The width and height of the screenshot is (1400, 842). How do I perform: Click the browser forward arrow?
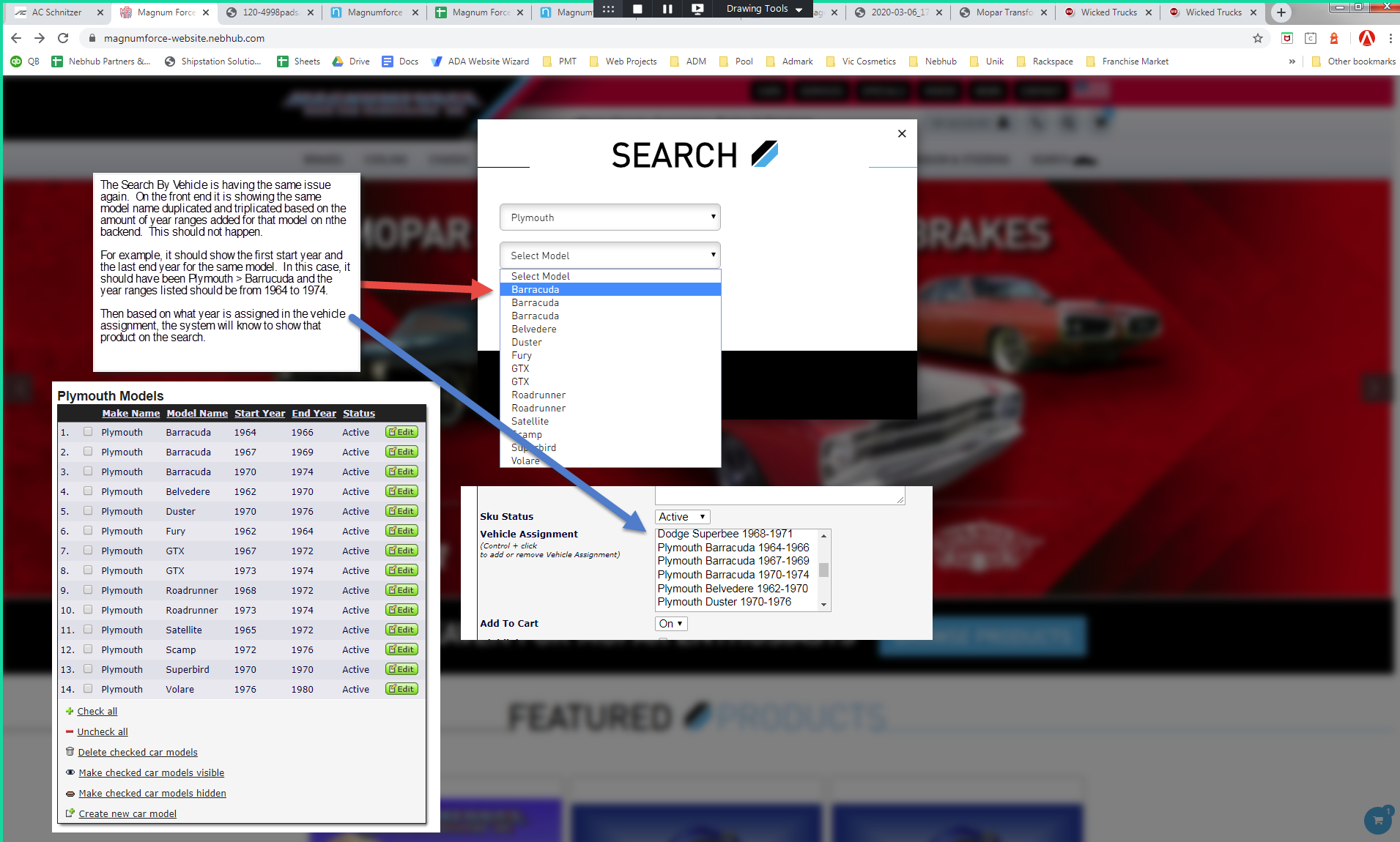[x=40, y=38]
